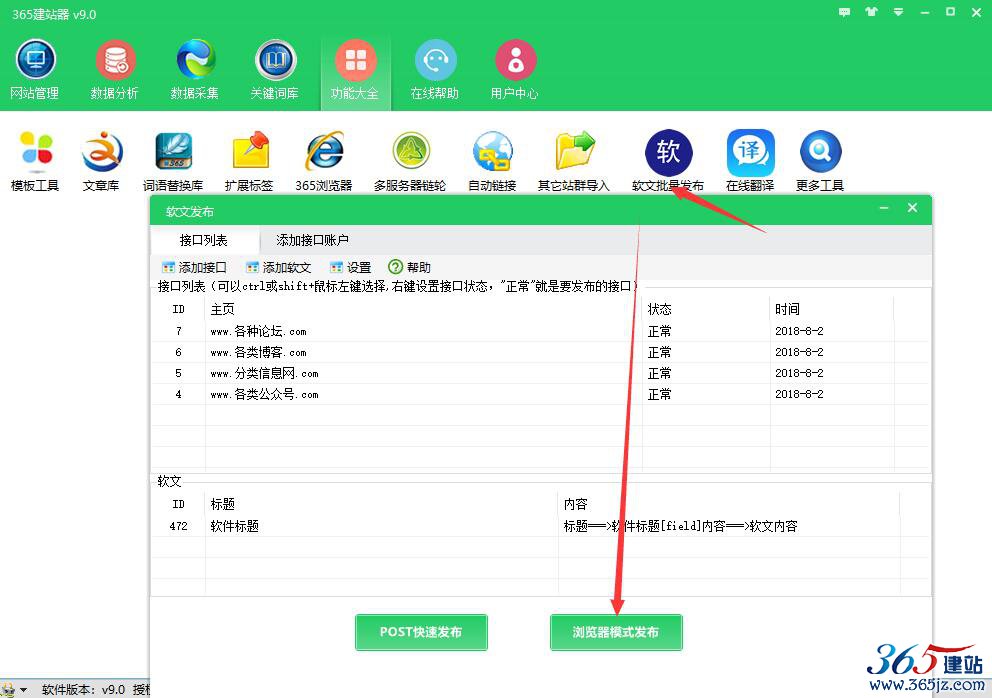Go to 数据采集 in the top navigation
This screenshot has height=698, width=992.
(195, 70)
